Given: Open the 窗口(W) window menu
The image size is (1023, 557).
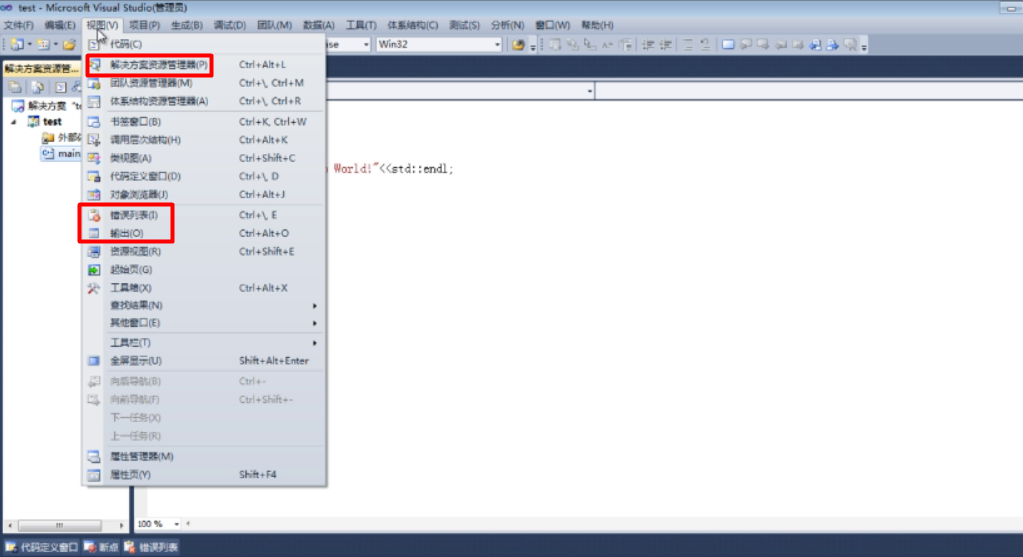Looking at the screenshot, I should 553,25.
